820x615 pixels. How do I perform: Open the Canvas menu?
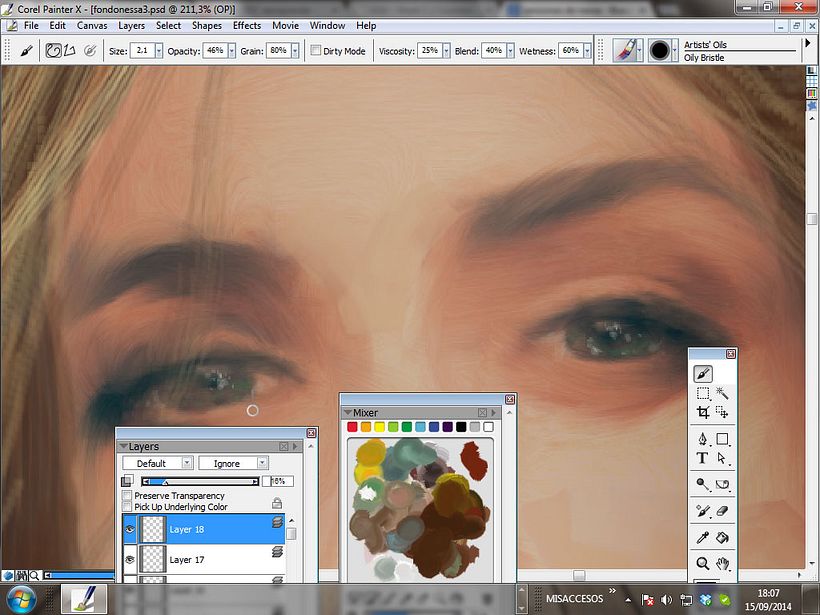point(92,25)
